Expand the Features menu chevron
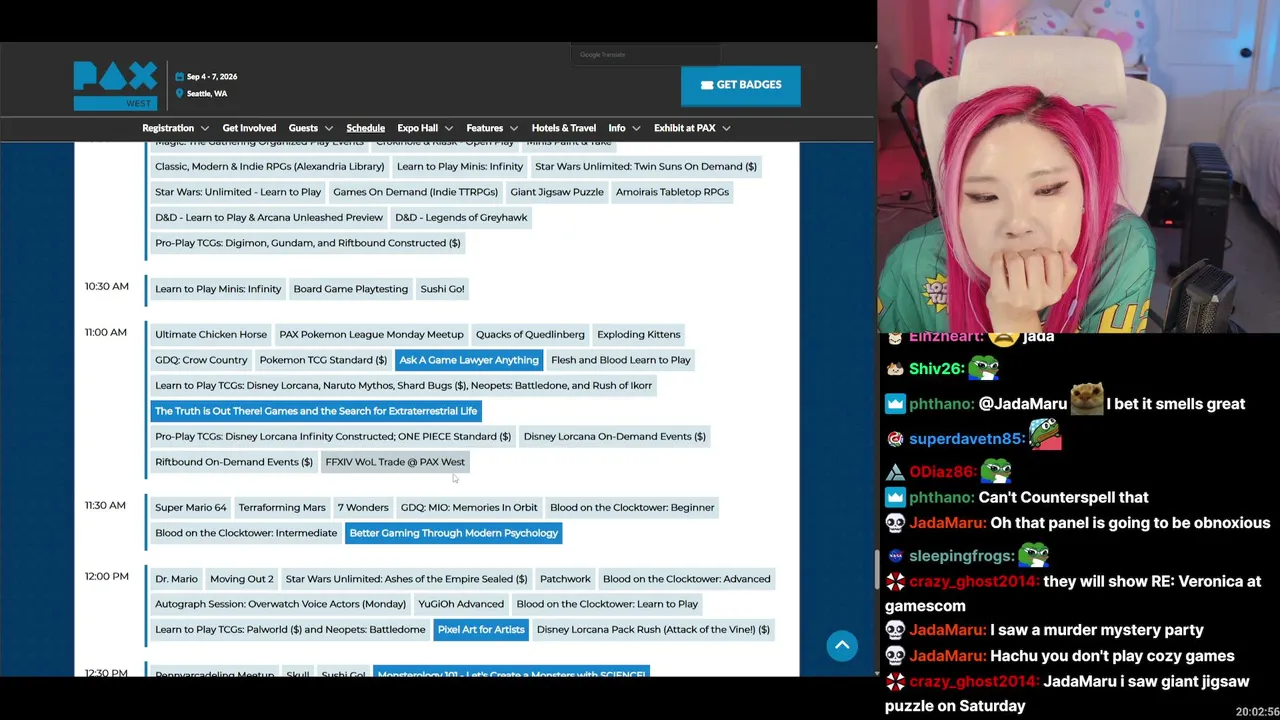The width and height of the screenshot is (1280, 720). (x=513, y=129)
